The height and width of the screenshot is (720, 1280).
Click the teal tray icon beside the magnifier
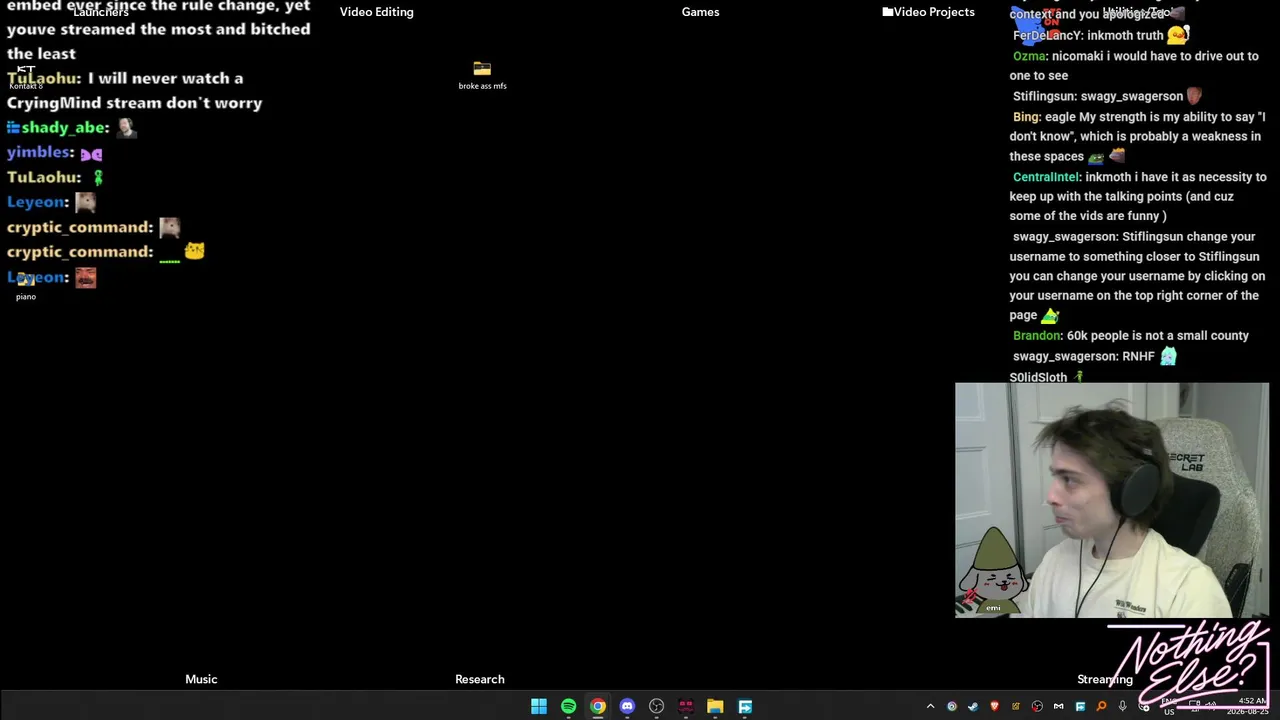(1080, 707)
